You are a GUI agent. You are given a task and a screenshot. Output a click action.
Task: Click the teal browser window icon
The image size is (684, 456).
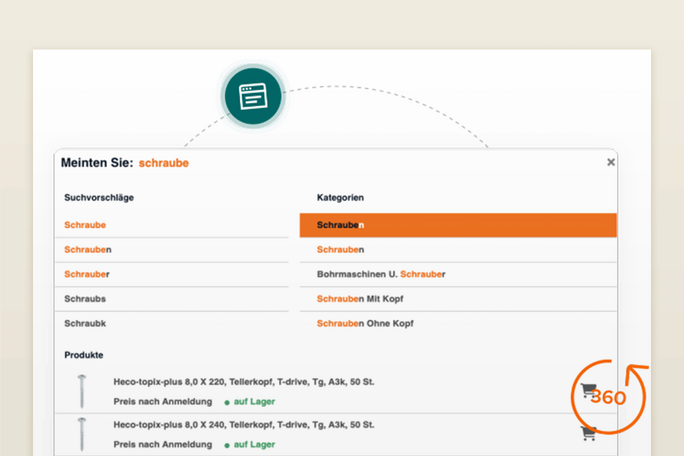pyautogui.click(x=253, y=96)
